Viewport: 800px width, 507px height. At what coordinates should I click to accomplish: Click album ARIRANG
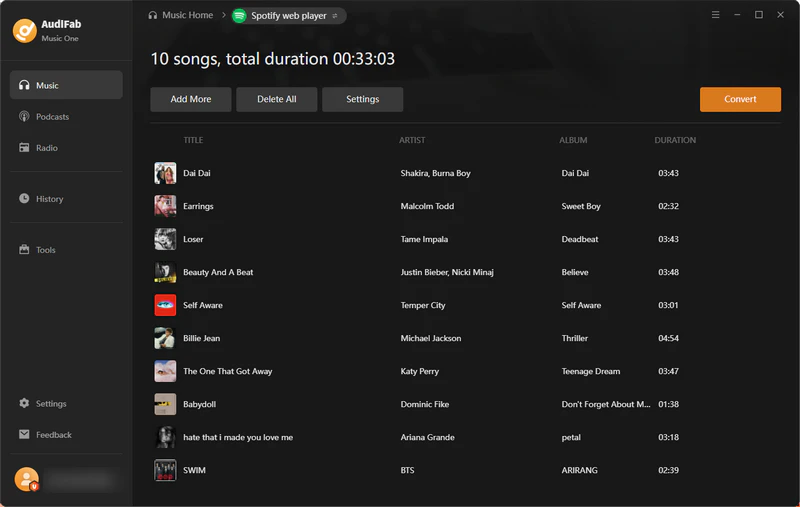pos(580,470)
